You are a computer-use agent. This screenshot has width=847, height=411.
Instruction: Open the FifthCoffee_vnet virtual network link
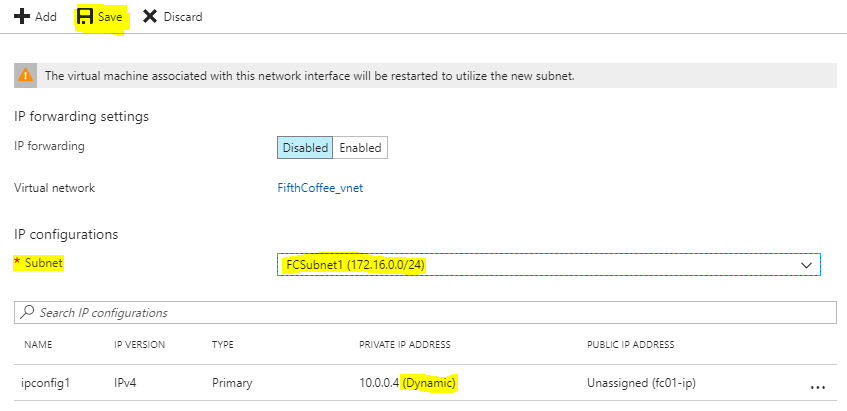point(320,188)
